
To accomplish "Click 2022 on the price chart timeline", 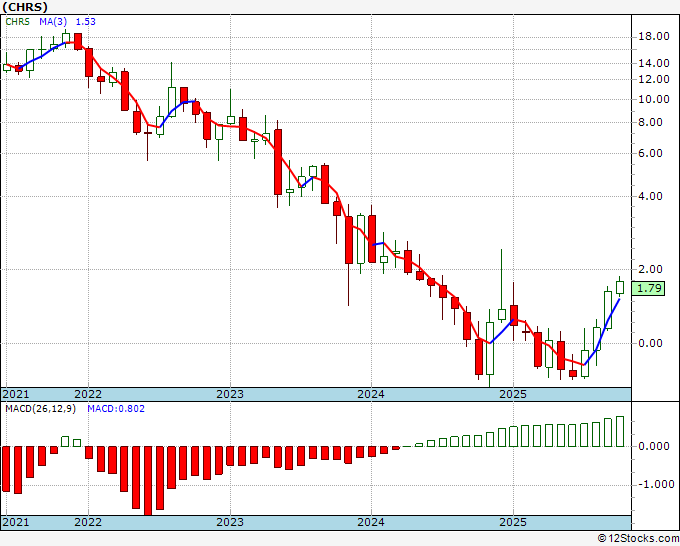I will [x=88, y=394].
